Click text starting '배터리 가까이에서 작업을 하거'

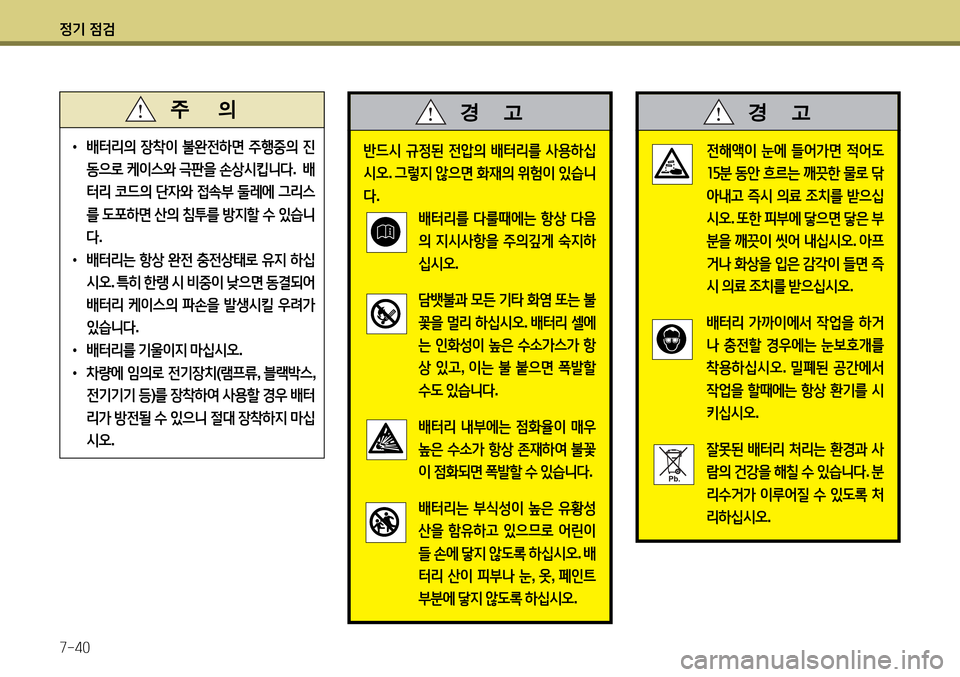pyautogui.click(x=795, y=368)
